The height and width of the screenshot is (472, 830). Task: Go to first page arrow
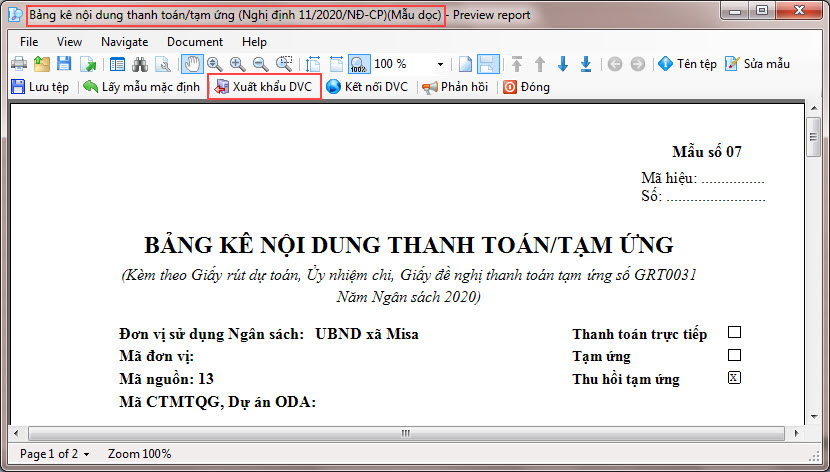click(x=517, y=64)
